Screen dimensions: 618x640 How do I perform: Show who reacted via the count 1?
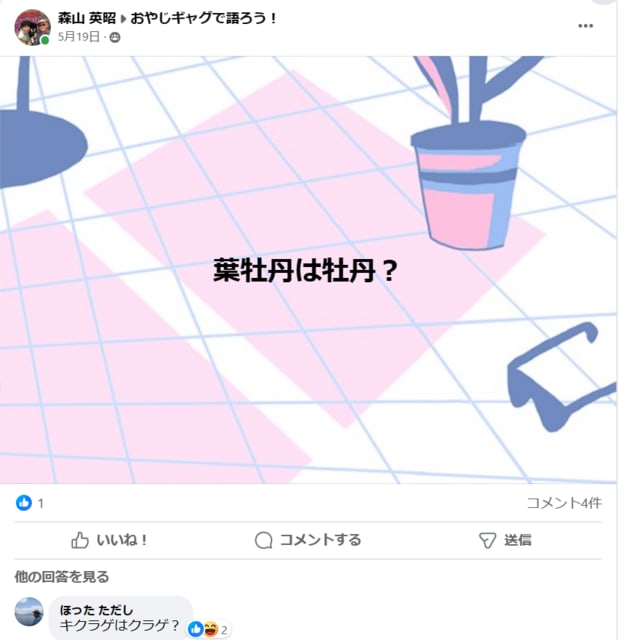40,503
